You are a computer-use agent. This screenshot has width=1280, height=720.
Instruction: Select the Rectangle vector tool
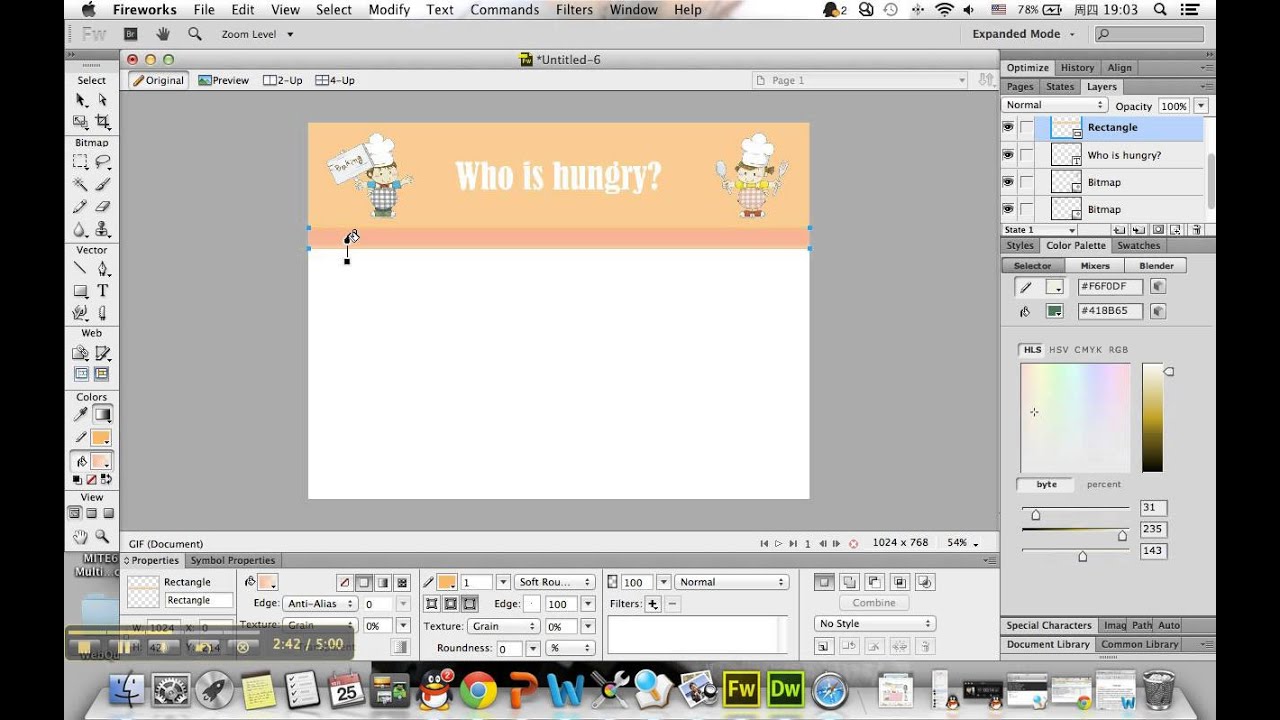81,291
